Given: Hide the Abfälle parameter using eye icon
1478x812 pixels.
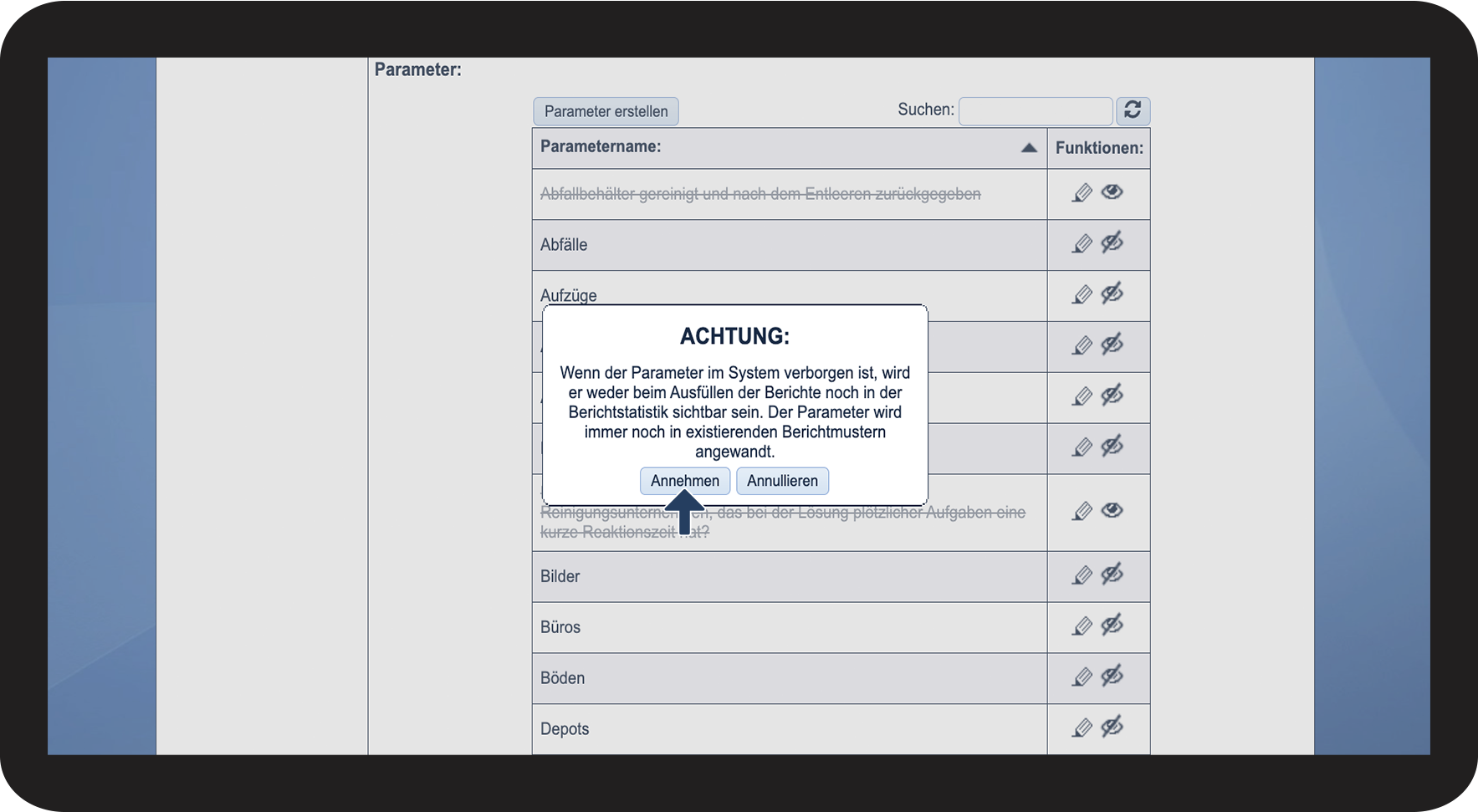Looking at the screenshot, I should (x=1112, y=243).
